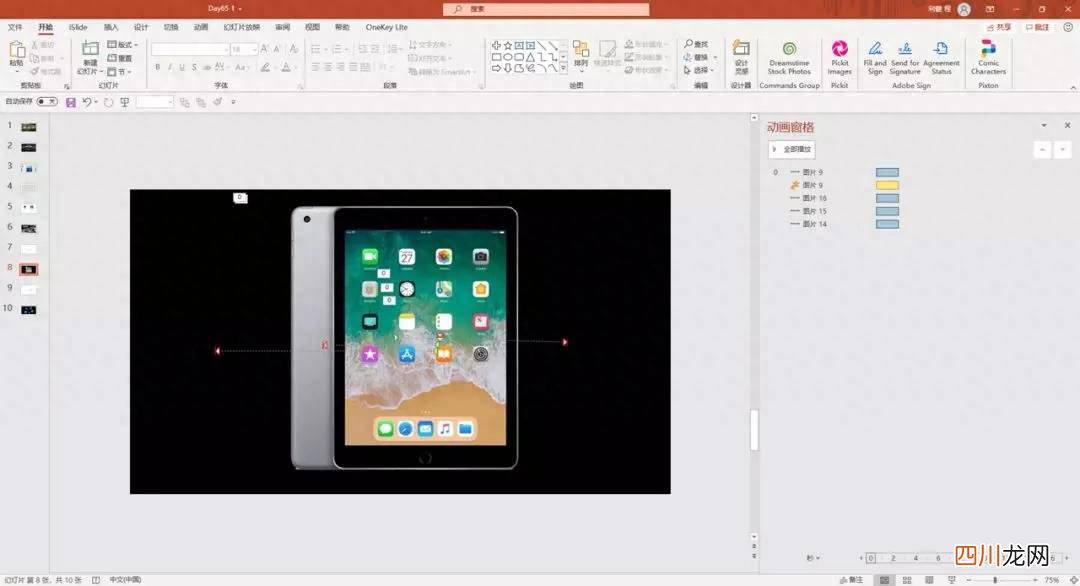Click the smiley feedback icon at top right
Viewport: 1080px width, 586px height.
click(x=1068, y=27)
